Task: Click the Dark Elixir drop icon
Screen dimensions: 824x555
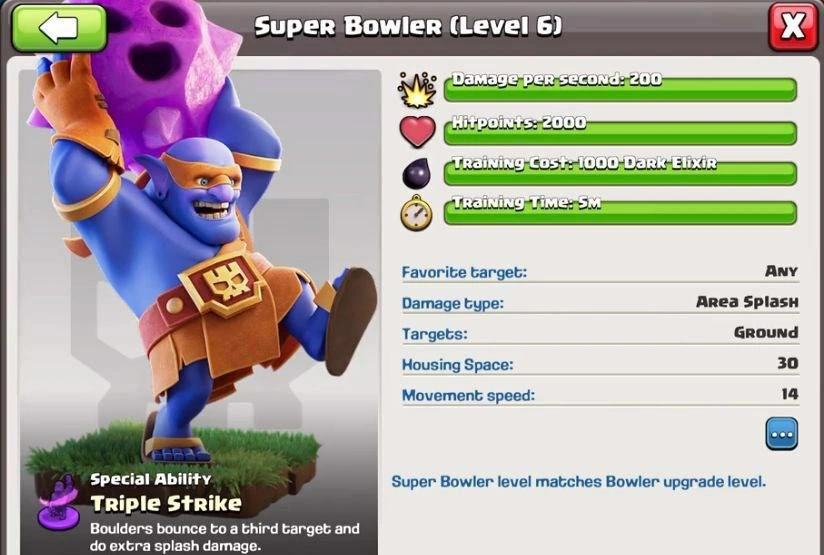Action: click(416, 173)
